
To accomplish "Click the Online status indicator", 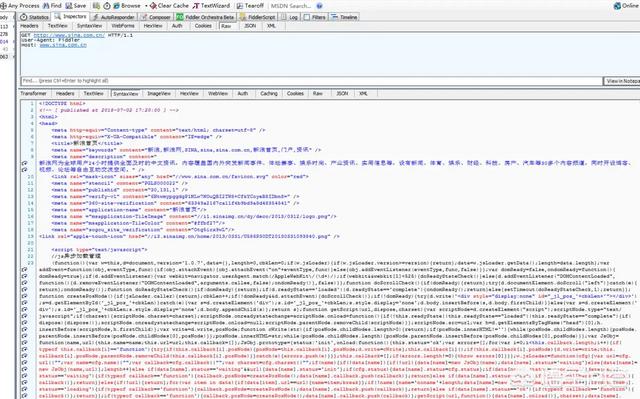I will click(627, 6).
